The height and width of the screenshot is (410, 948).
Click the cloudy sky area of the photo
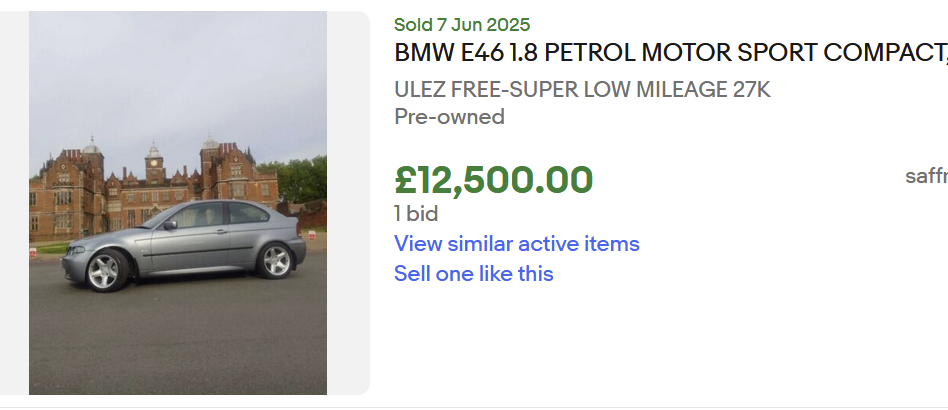click(180, 70)
